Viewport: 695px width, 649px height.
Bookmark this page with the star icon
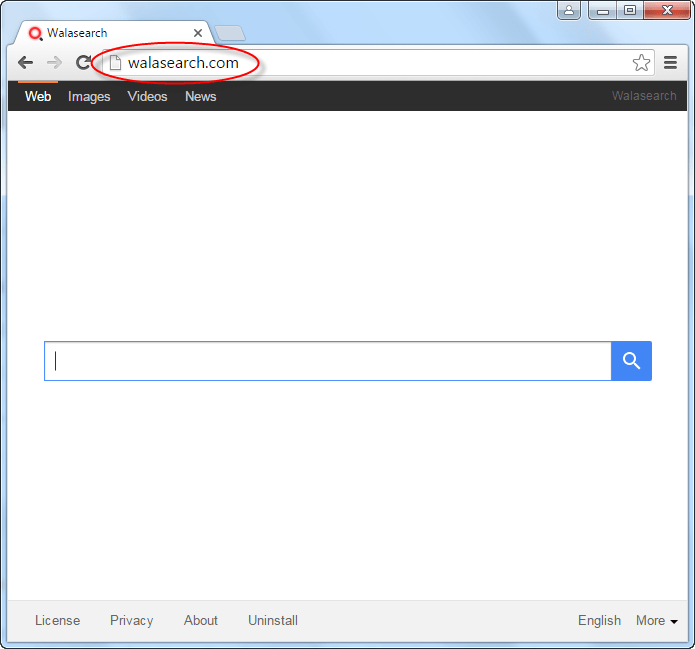tap(641, 63)
